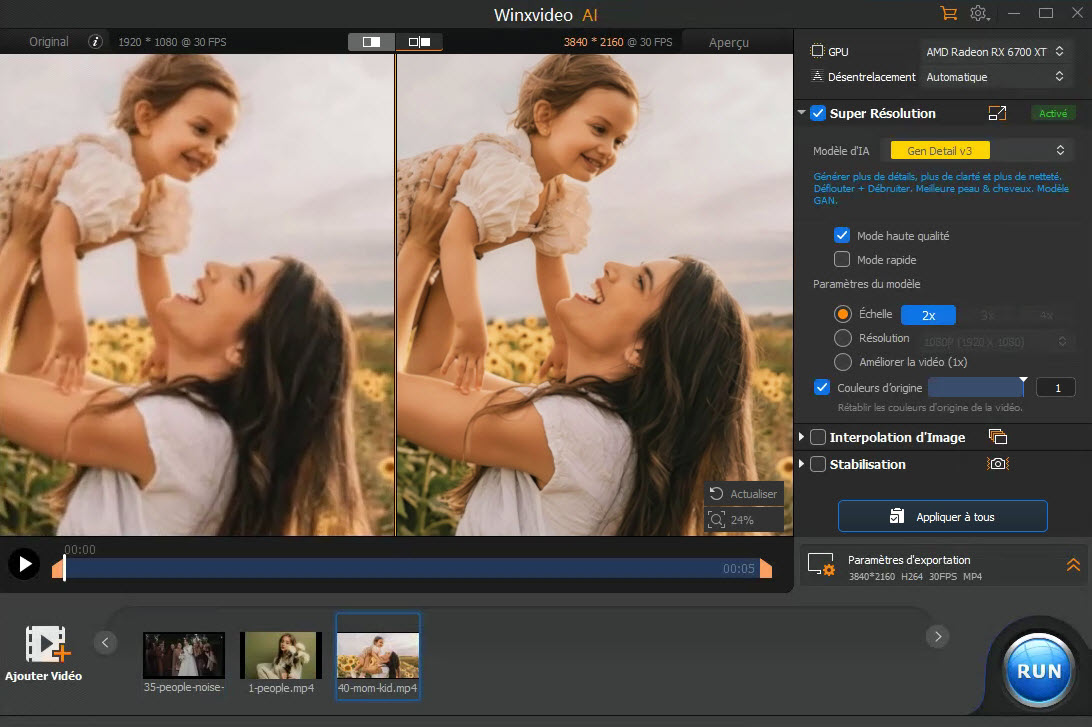Select the 4x scale option
1092x727 pixels.
pyautogui.click(x=1045, y=315)
